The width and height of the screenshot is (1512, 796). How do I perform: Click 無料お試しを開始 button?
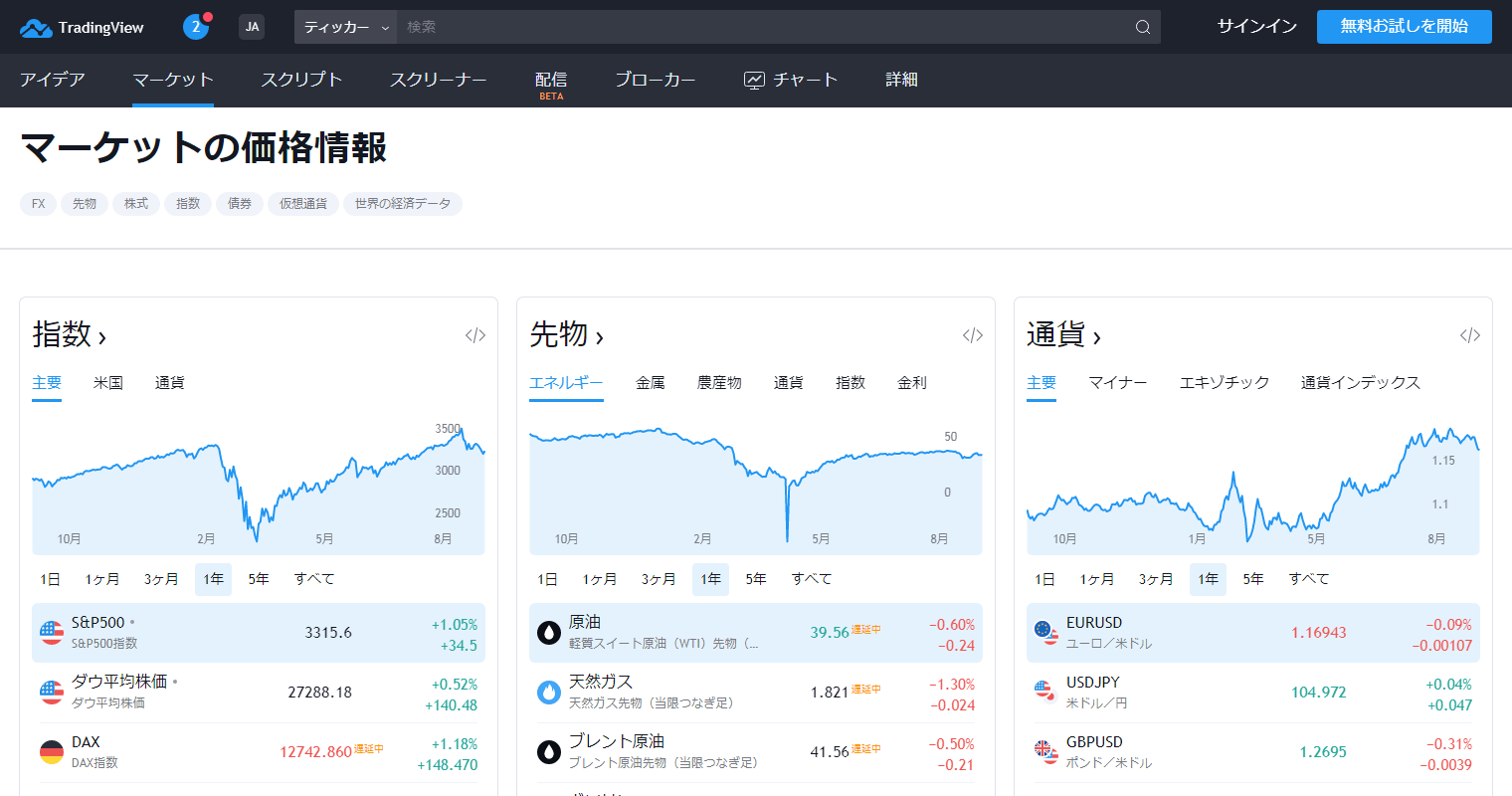pyautogui.click(x=1404, y=27)
